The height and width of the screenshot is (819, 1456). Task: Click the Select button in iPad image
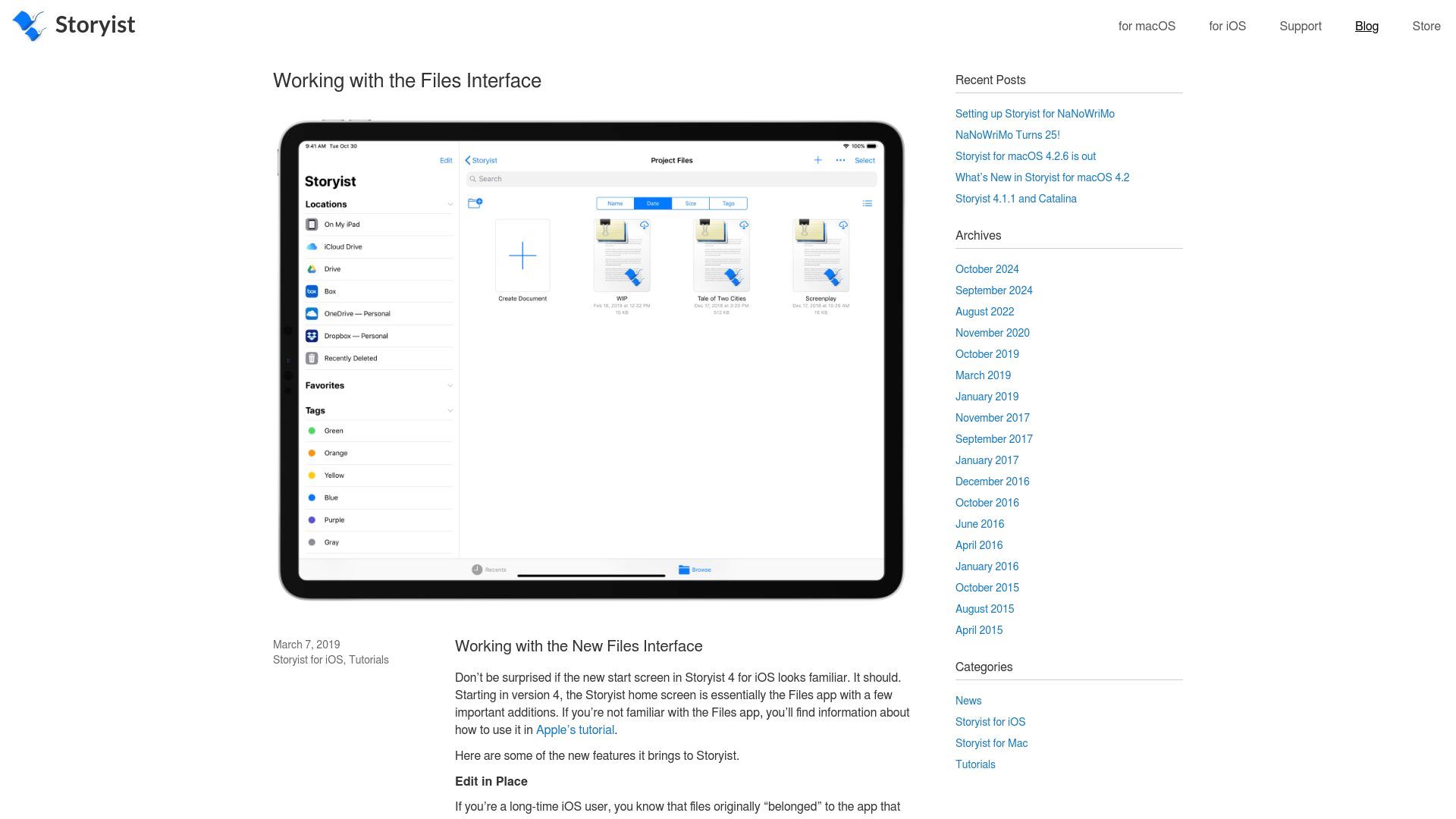(864, 160)
